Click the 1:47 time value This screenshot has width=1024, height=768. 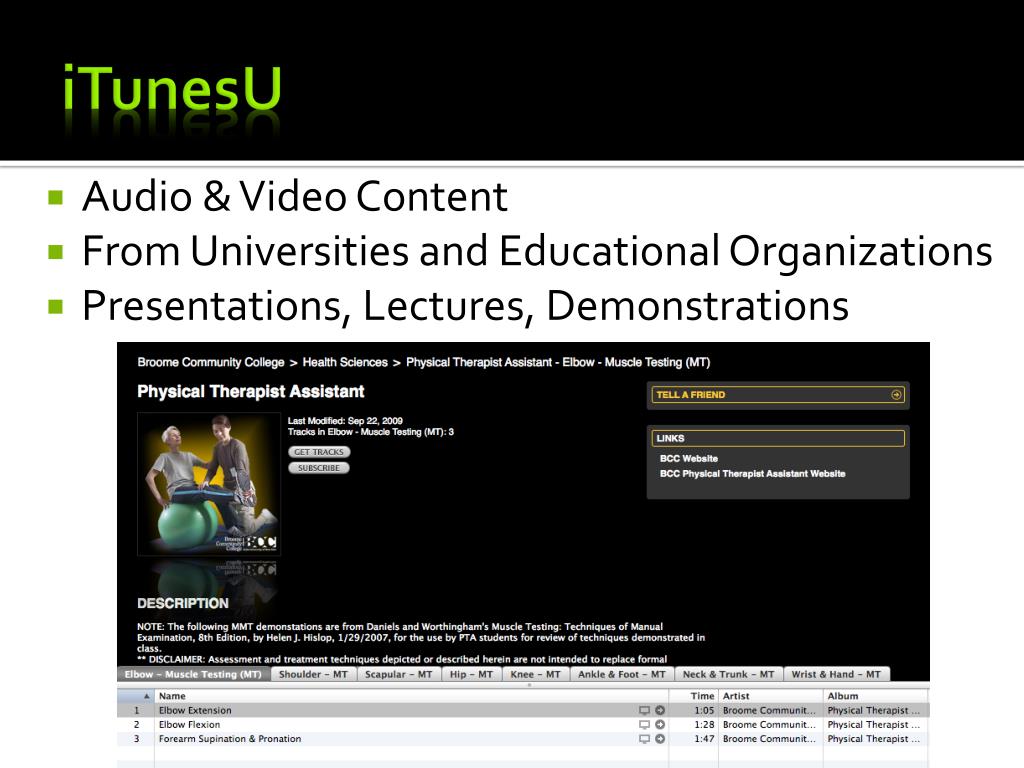704,739
